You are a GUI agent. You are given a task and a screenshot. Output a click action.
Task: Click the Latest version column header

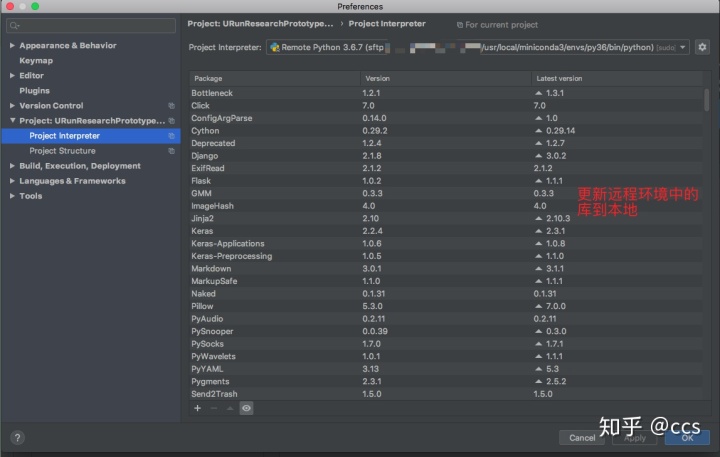[617, 79]
